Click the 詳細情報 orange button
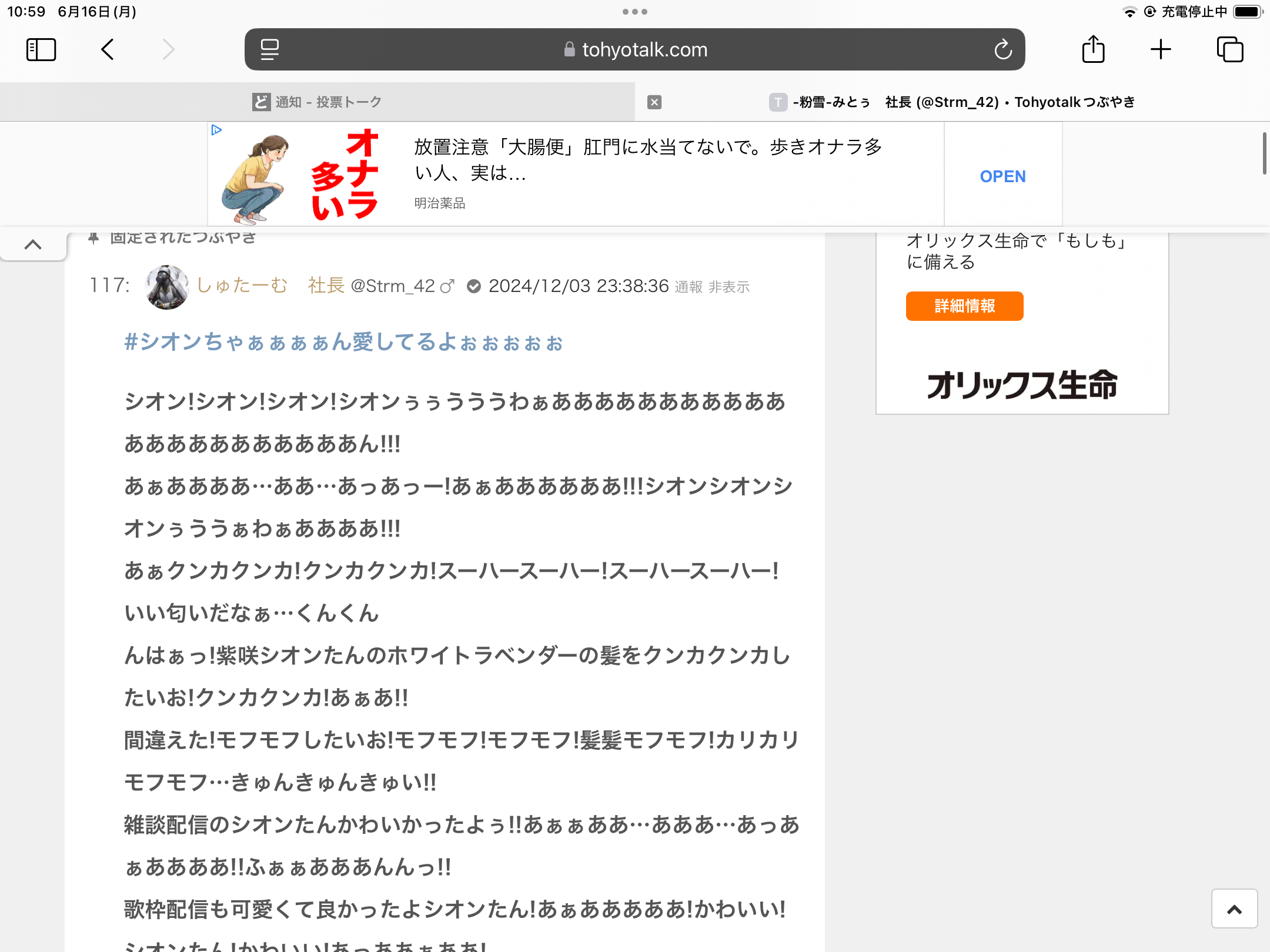1270x952 pixels. (x=964, y=306)
